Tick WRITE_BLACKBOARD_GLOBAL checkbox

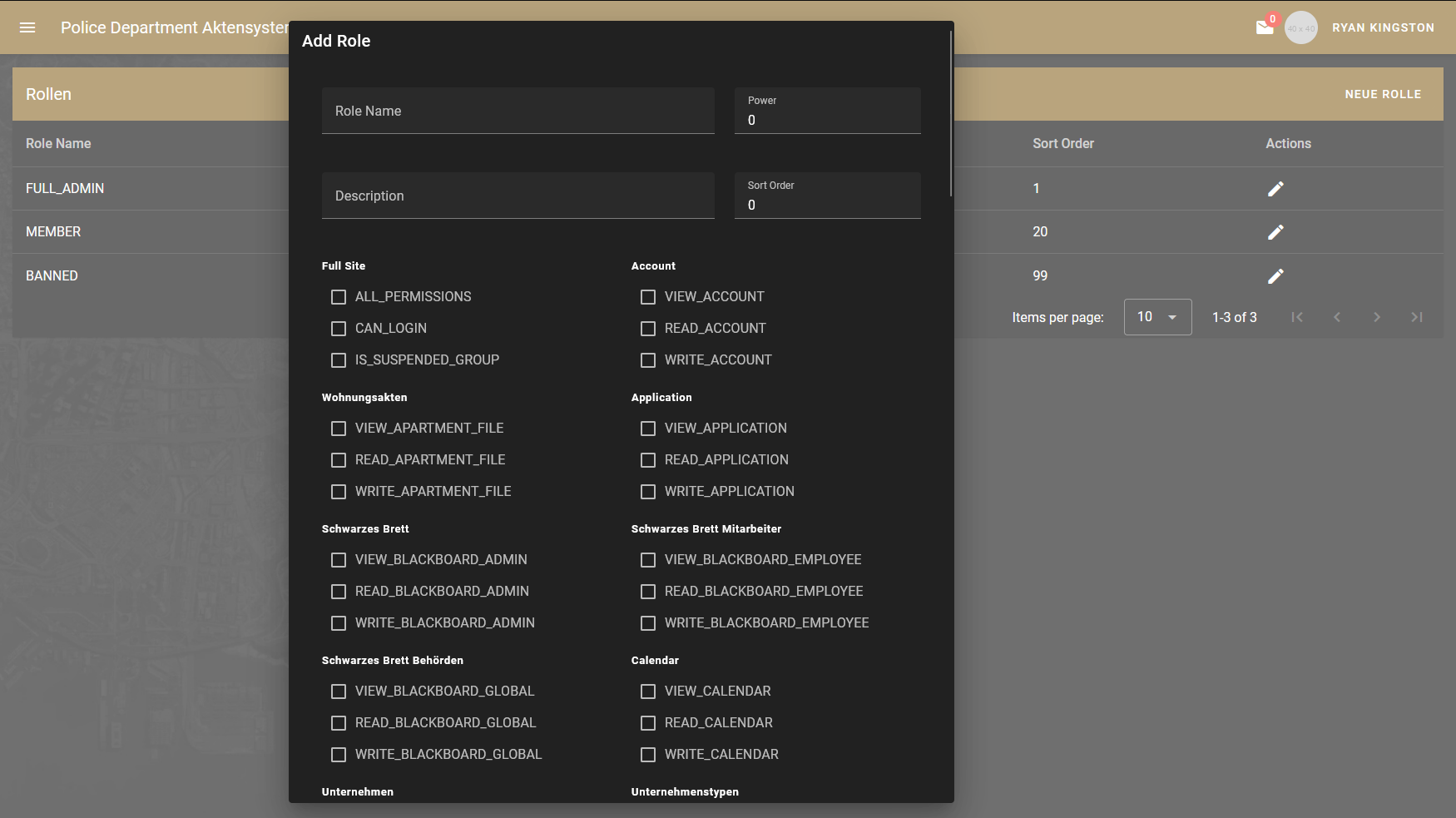[339, 755]
